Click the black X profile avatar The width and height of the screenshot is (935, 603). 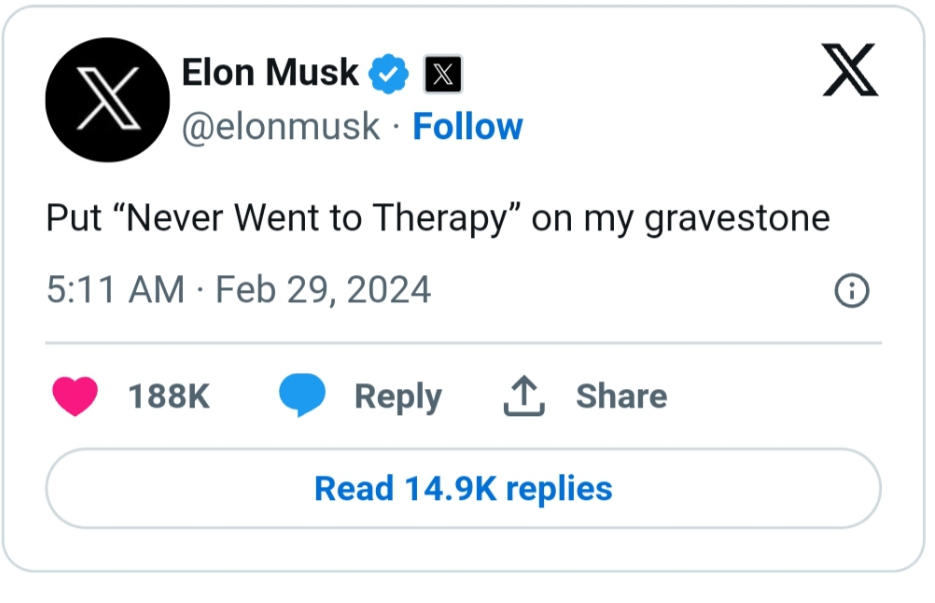coord(107,100)
